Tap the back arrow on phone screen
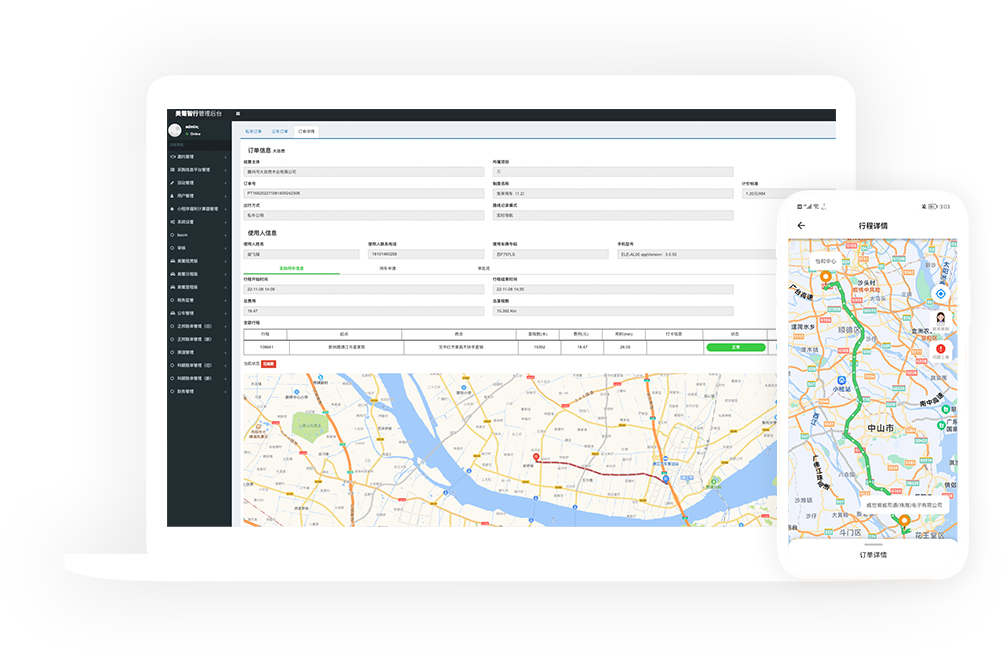1002x656 pixels. click(801, 226)
